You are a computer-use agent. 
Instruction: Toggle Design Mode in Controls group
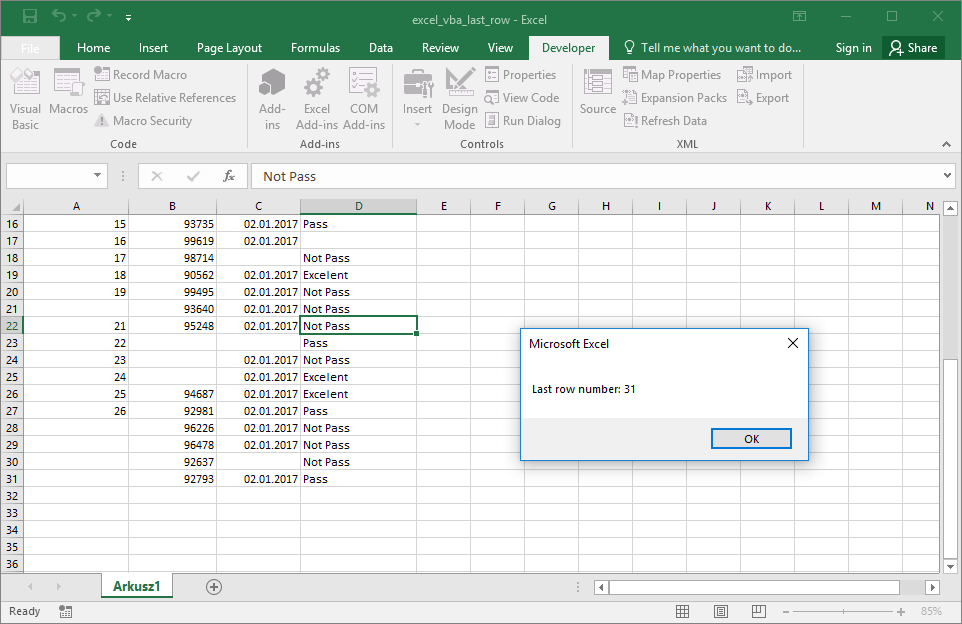459,97
